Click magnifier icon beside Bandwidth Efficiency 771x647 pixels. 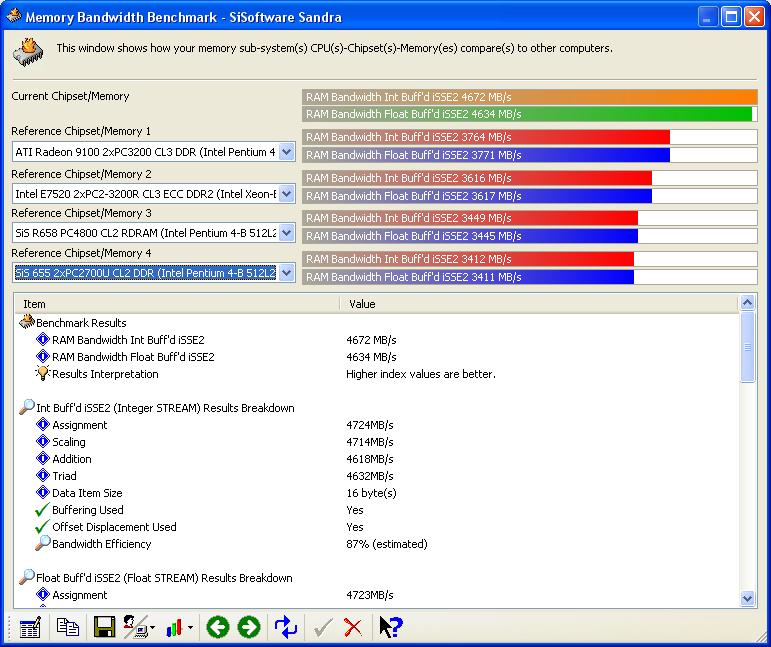point(43,543)
